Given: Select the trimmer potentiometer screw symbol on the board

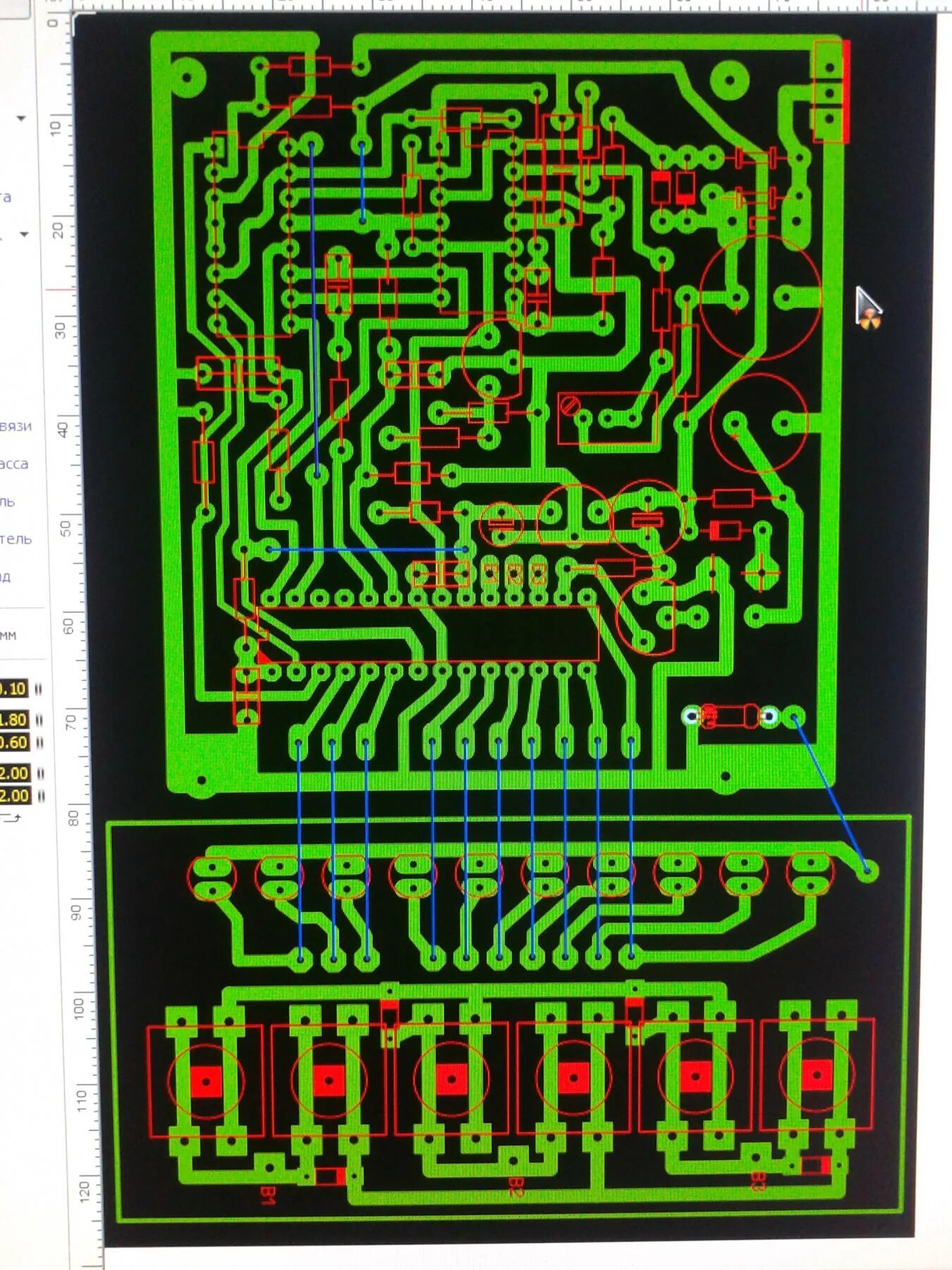Looking at the screenshot, I should (x=569, y=405).
